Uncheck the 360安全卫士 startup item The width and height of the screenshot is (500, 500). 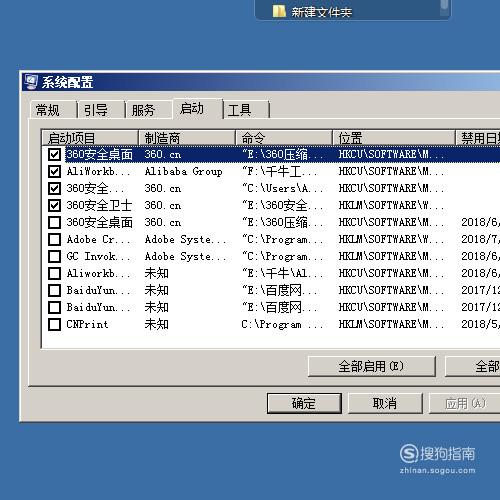[54, 205]
